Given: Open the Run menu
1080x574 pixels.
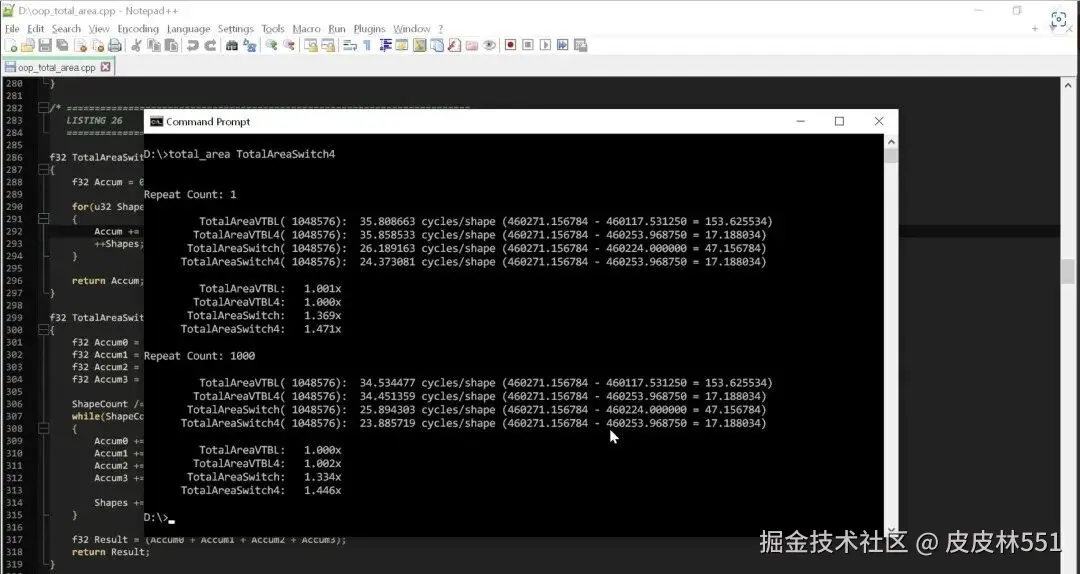Looking at the screenshot, I should click(x=337, y=29).
